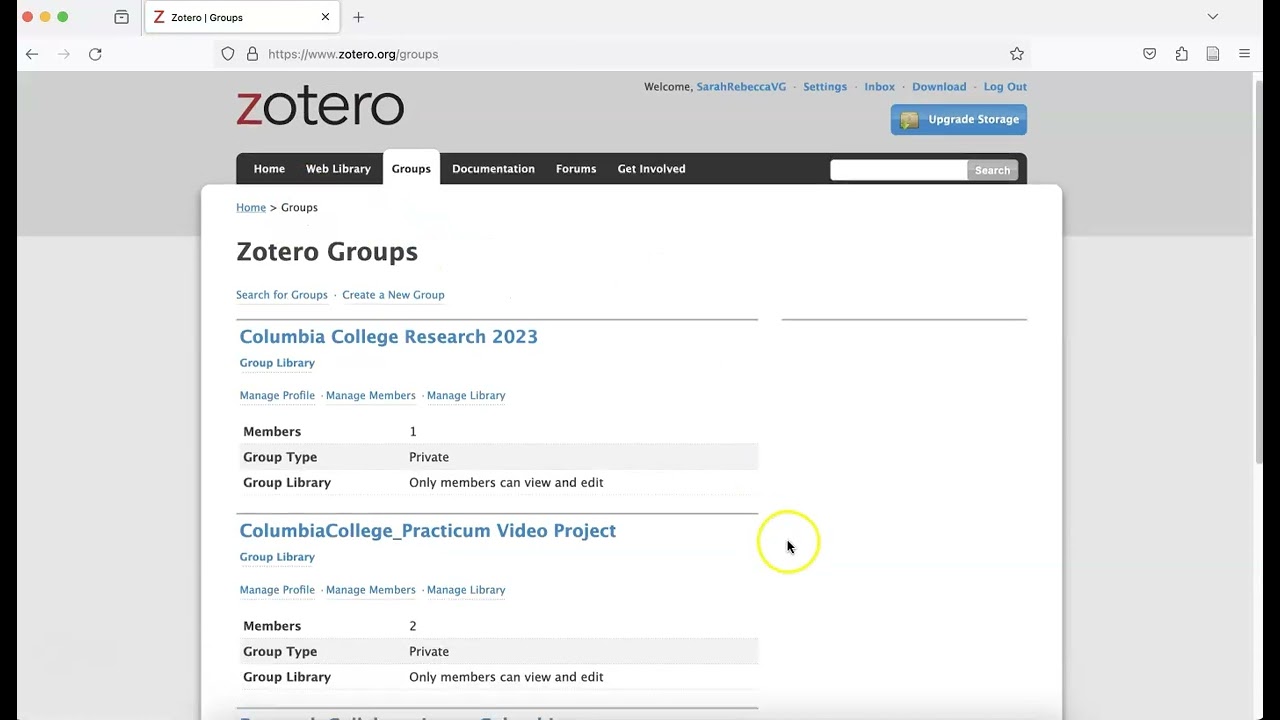Manage Profile for Columbia College Research 2023
Viewport: 1280px width, 720px height.
277,396
